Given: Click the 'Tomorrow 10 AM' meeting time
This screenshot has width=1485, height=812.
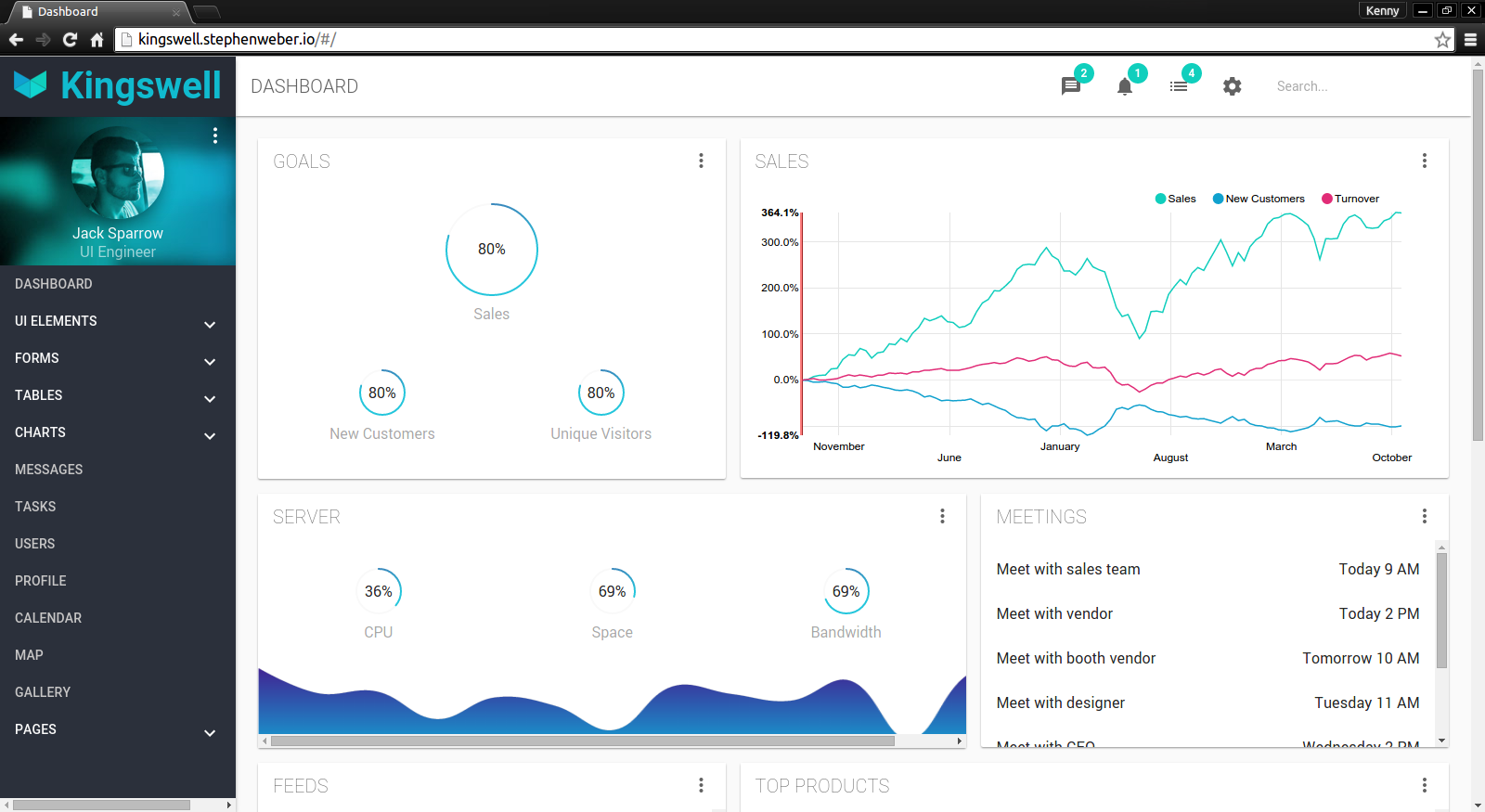Looking at the screenshot, I should (1361, 658).
